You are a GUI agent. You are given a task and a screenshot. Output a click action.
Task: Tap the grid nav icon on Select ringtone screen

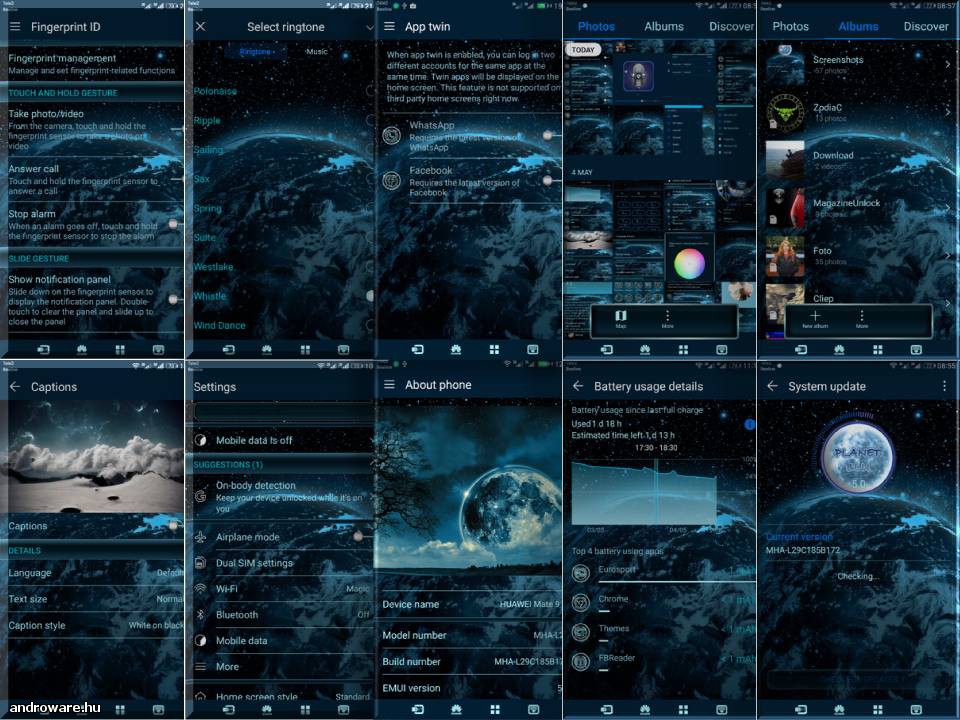305,349
